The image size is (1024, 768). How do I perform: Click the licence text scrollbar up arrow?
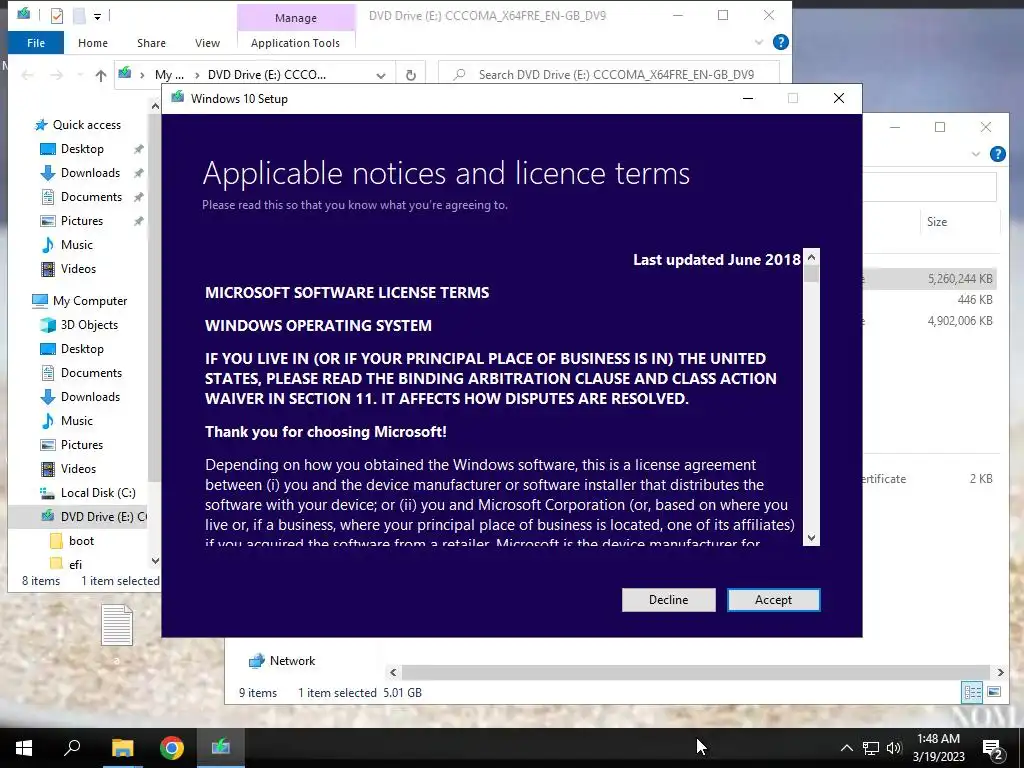pyautogui.click(x=811, y=257)
